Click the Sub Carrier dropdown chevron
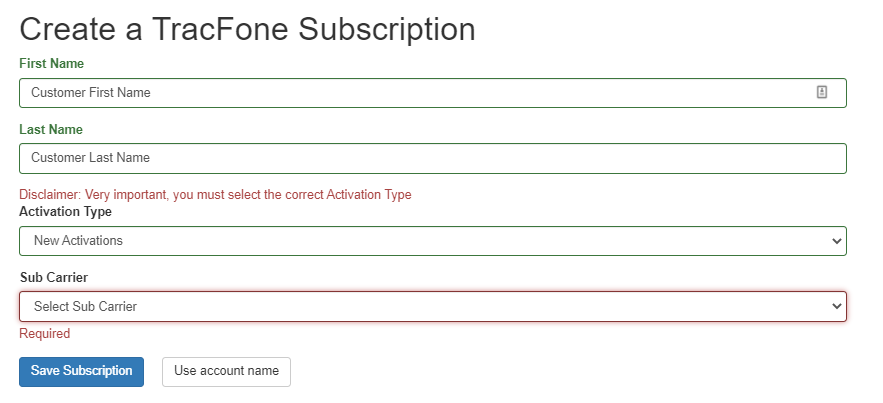Image resolution: width=883 pixels, height=403 pixels. (837, 307)
